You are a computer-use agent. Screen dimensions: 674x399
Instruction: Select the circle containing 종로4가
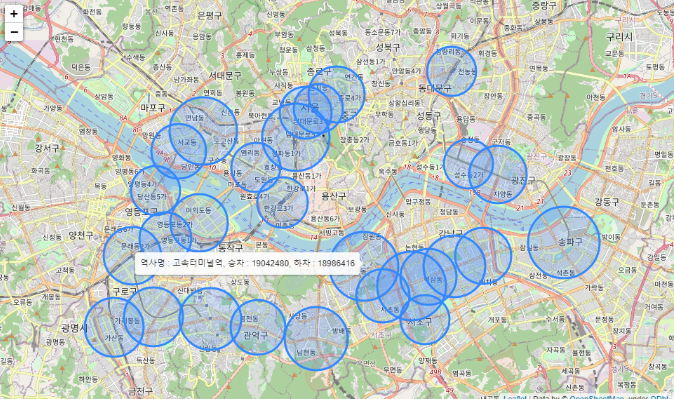click(337, 95)
